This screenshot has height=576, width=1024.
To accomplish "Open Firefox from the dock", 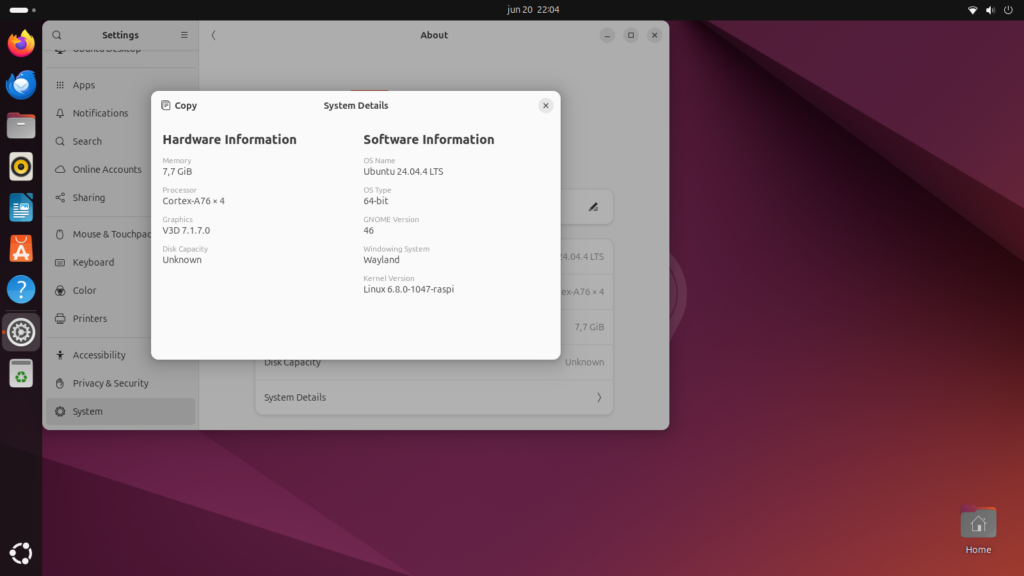I will coord(21,44).
